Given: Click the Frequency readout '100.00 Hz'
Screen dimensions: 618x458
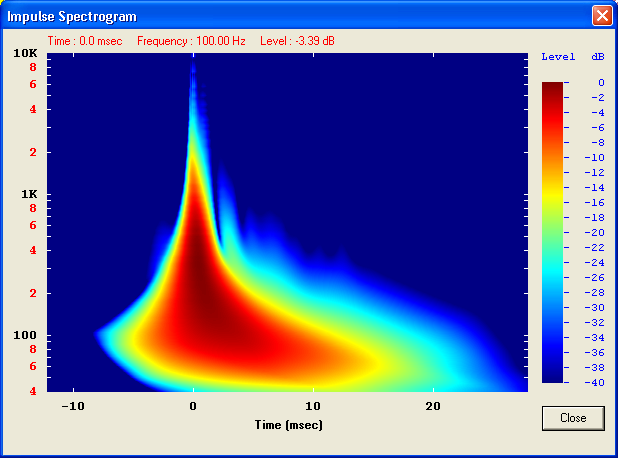Looking at the screenshot, I should [221, 41].
